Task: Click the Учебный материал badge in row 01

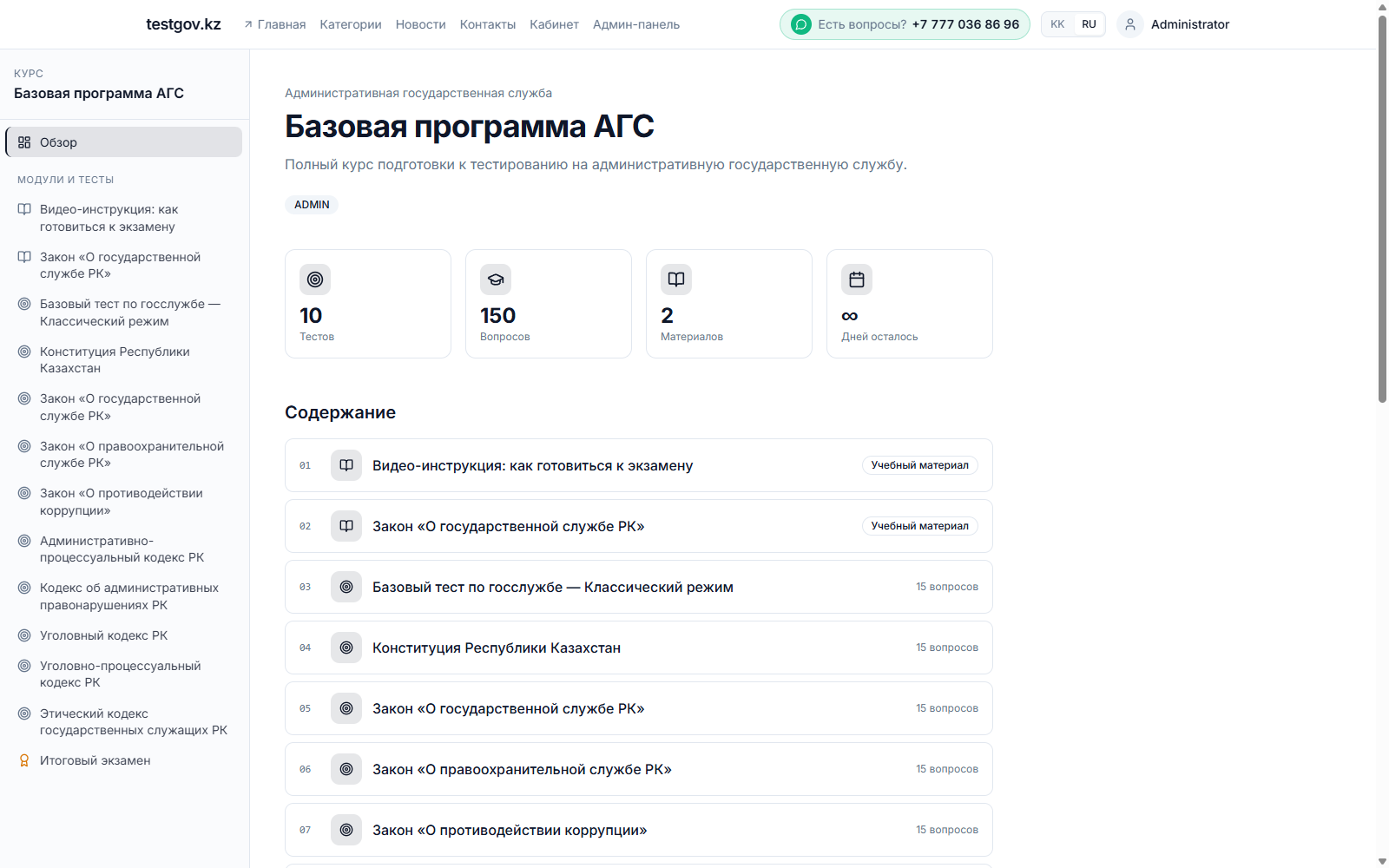Action: point(920,465)
